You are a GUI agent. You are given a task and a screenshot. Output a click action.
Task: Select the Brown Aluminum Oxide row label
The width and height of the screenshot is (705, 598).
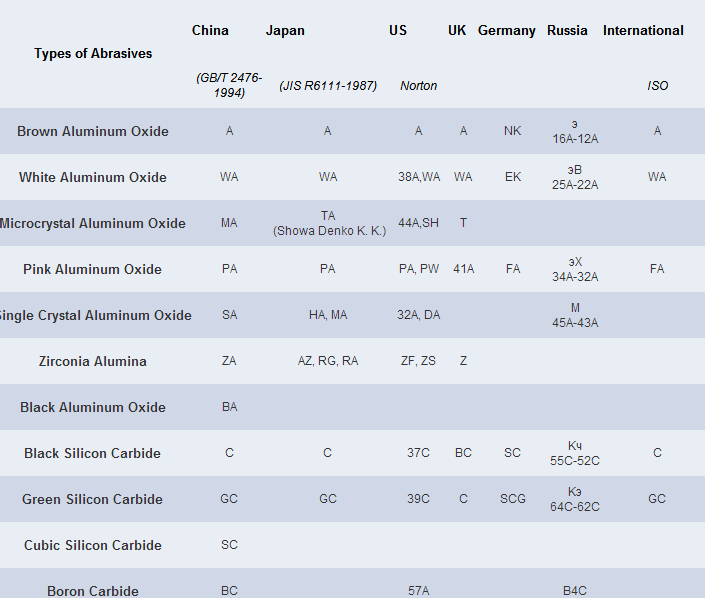click(x=93, y=131)
